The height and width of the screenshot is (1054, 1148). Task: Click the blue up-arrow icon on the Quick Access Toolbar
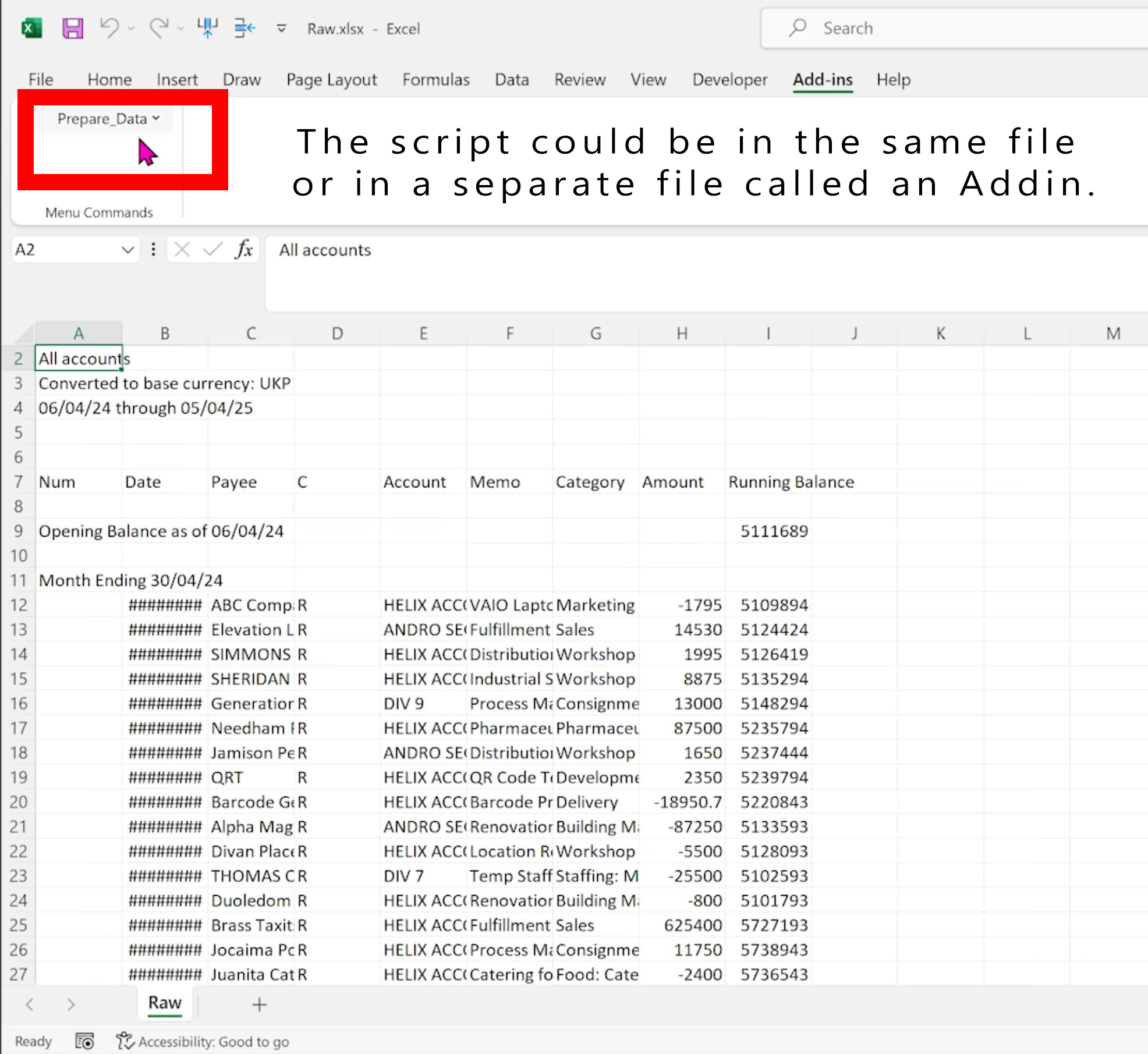click(x=208, y=28)
